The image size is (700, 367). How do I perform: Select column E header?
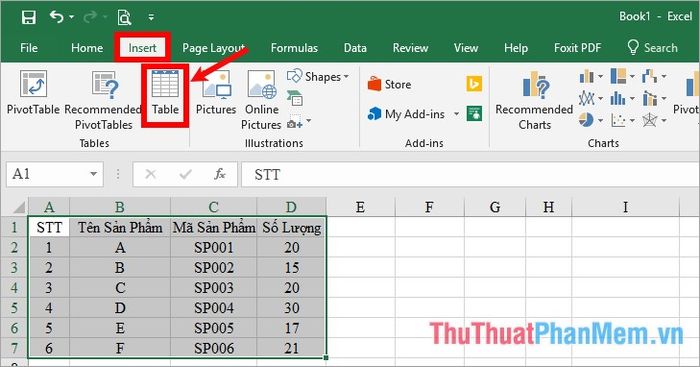360,207
